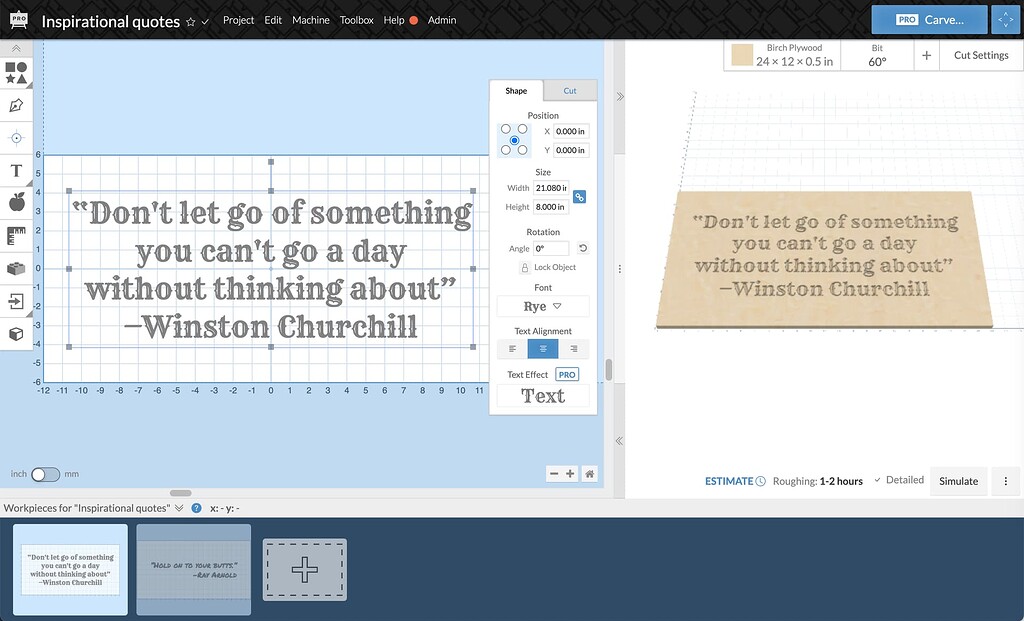
Task: Reset the rotation angle
Action: 582,247
